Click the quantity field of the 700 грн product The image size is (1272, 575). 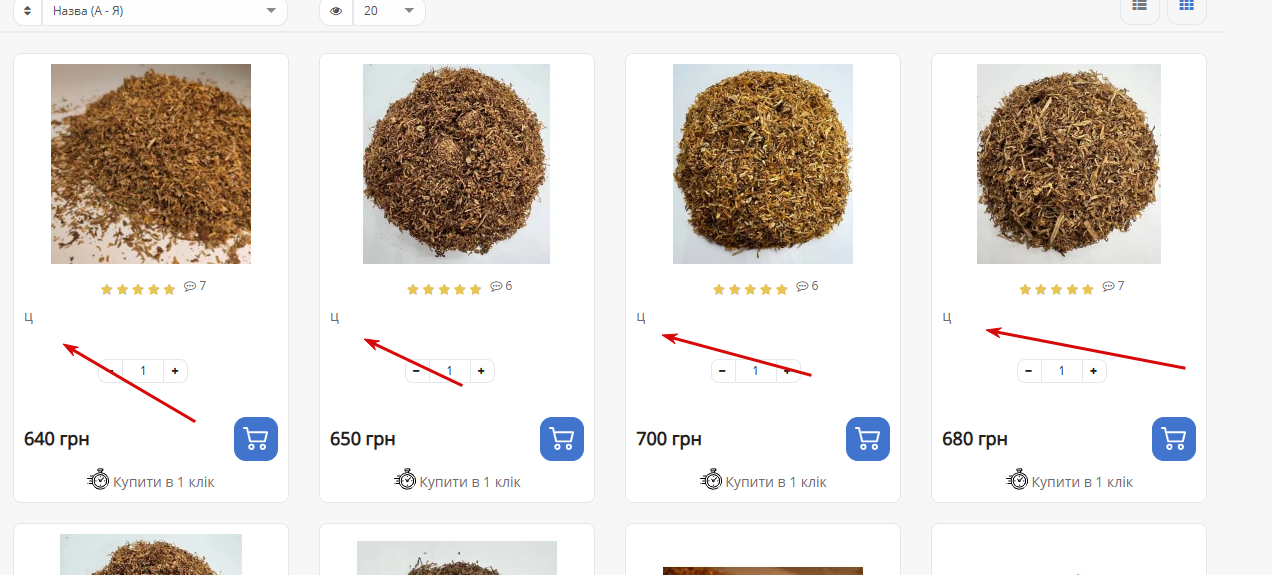coord(755,371)
